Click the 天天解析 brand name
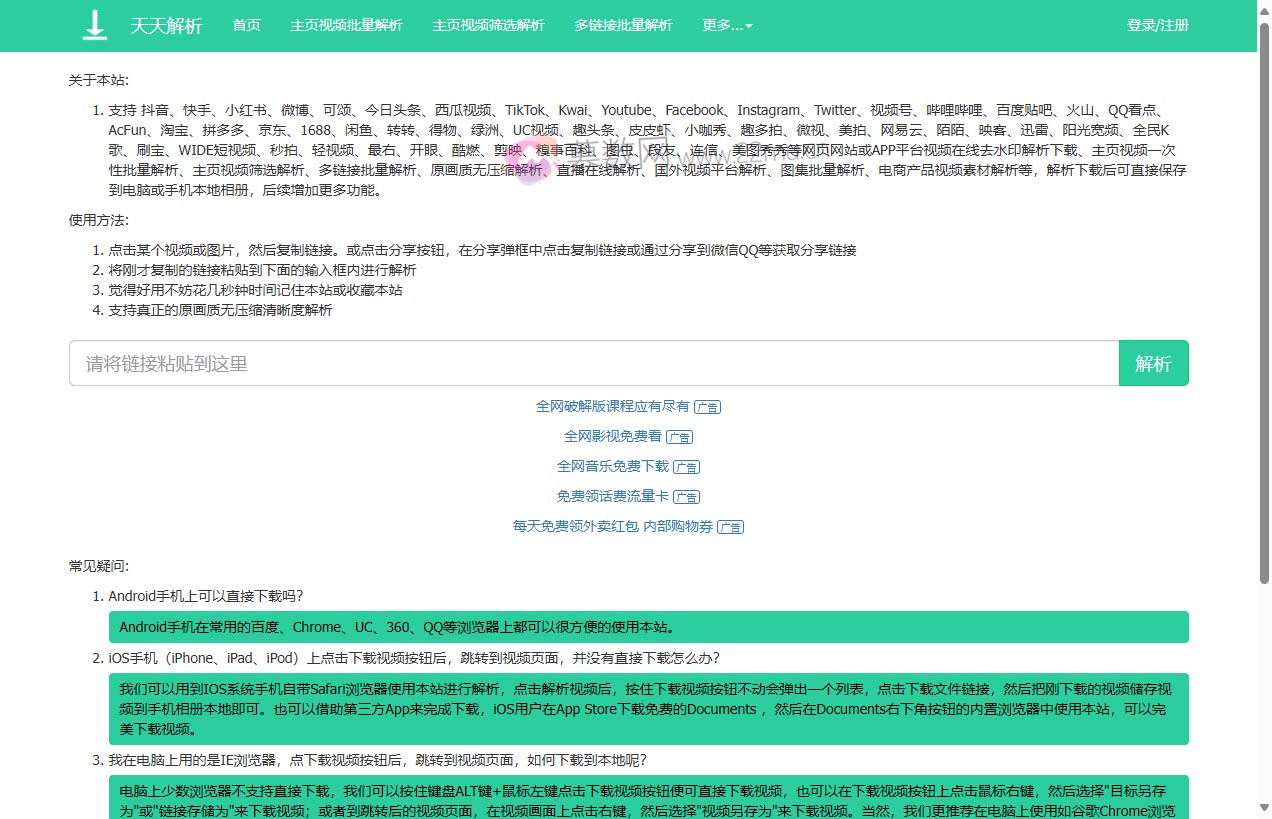This screenshot has height=819, width=1272. [166, 26]
